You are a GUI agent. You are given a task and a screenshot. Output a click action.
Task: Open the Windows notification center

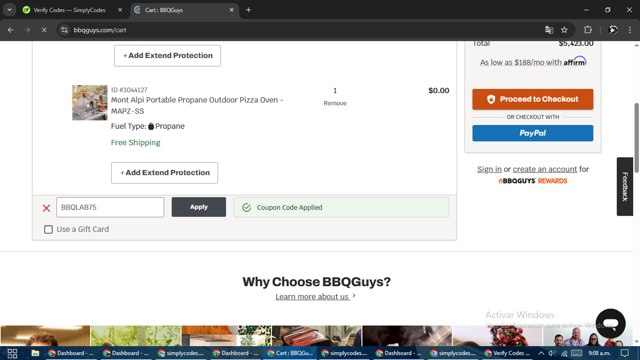[625, 353]
